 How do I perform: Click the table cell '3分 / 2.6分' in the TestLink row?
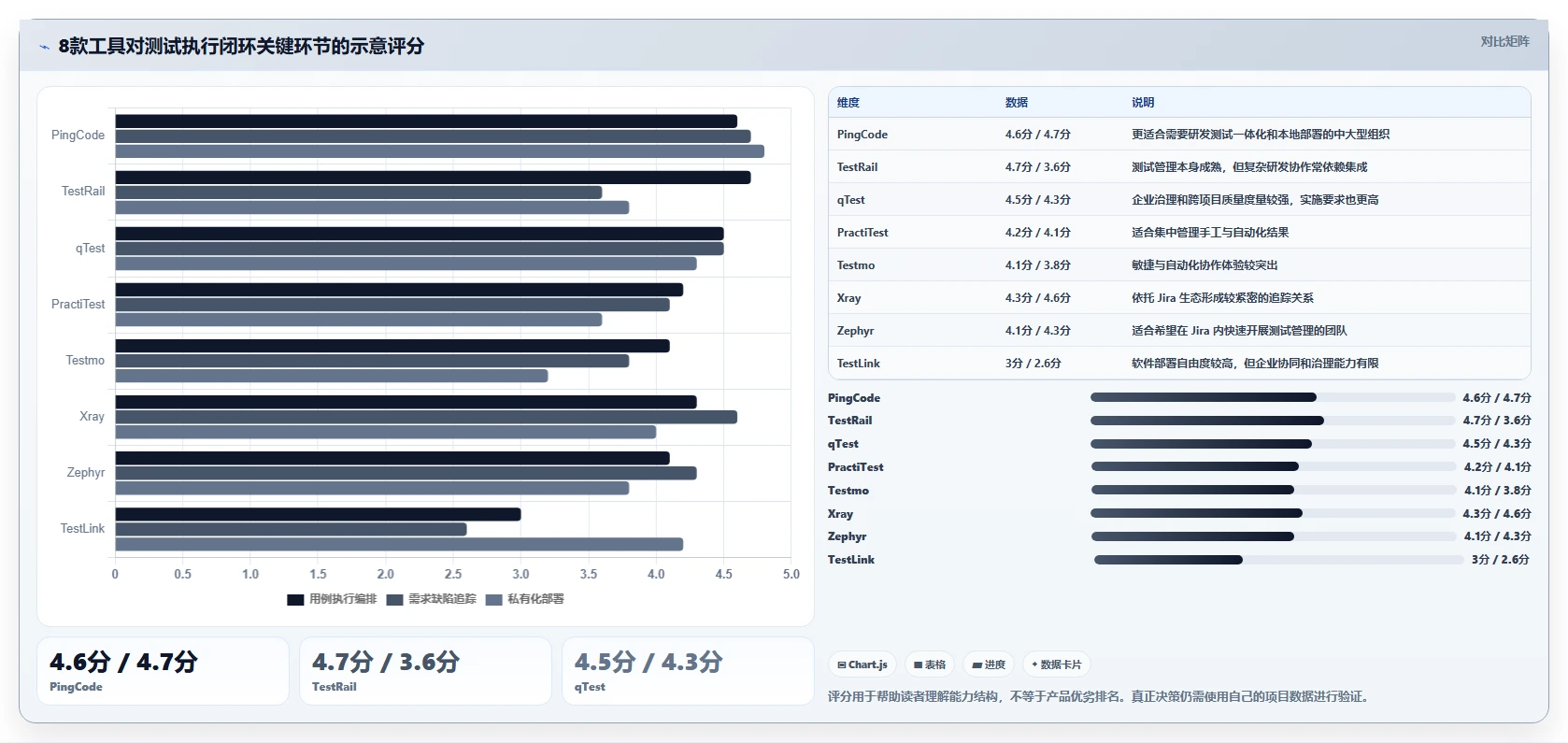[x=1033, y=364]
